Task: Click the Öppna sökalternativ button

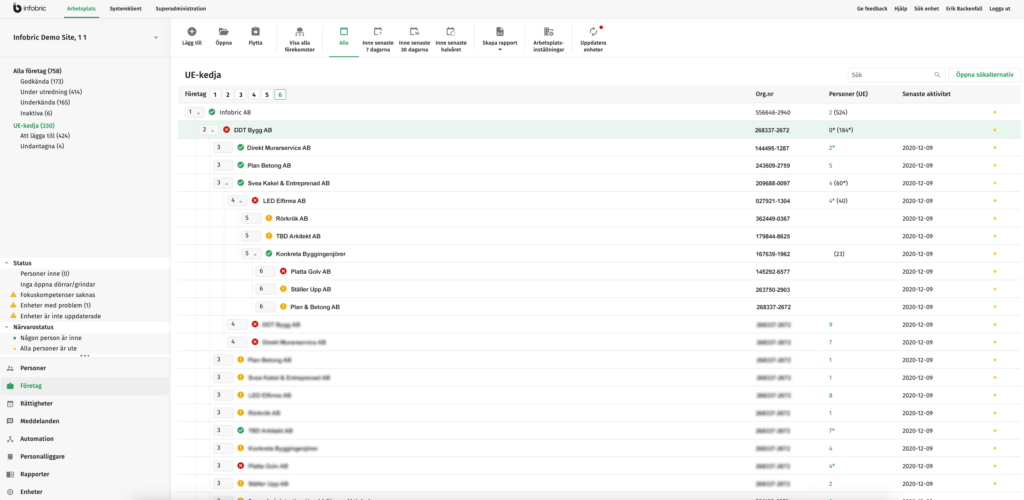Action: point(984,74)
